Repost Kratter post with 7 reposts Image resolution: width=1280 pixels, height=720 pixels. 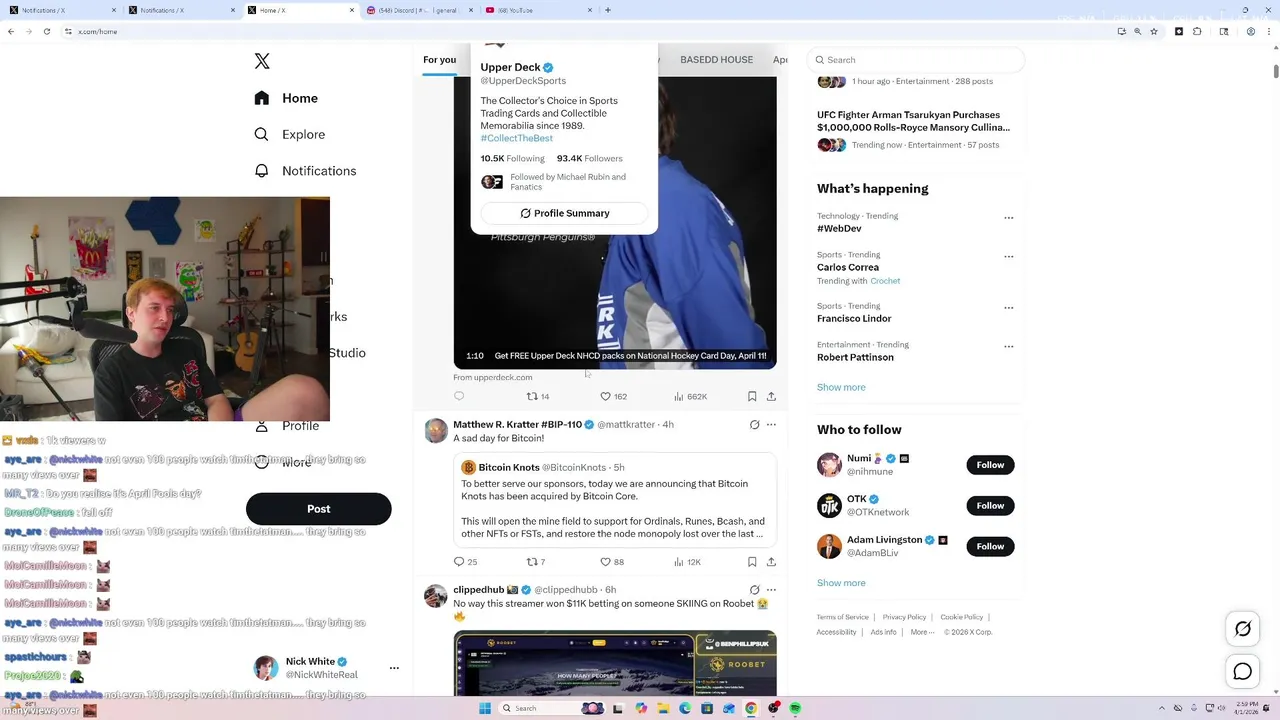(536, 562)
